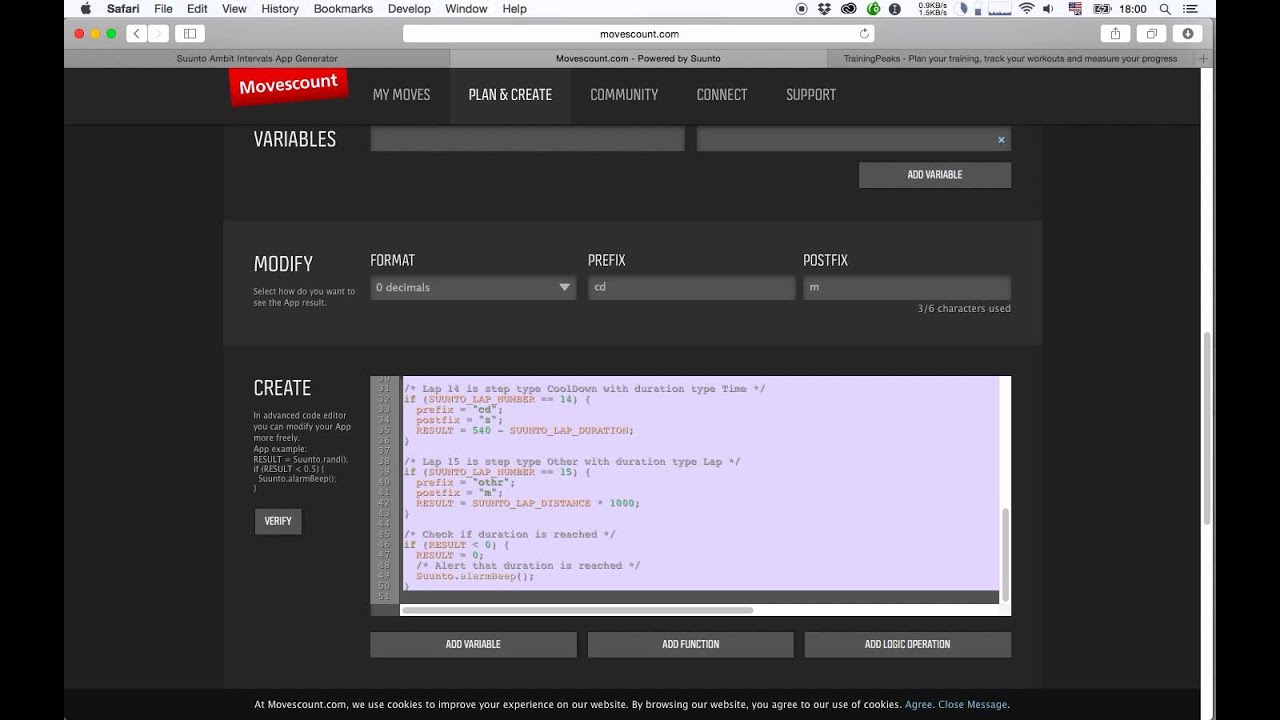Click the ADD LOGIC OPERATION button
This screenshot has height=720, width=1280.
(907, 644)
